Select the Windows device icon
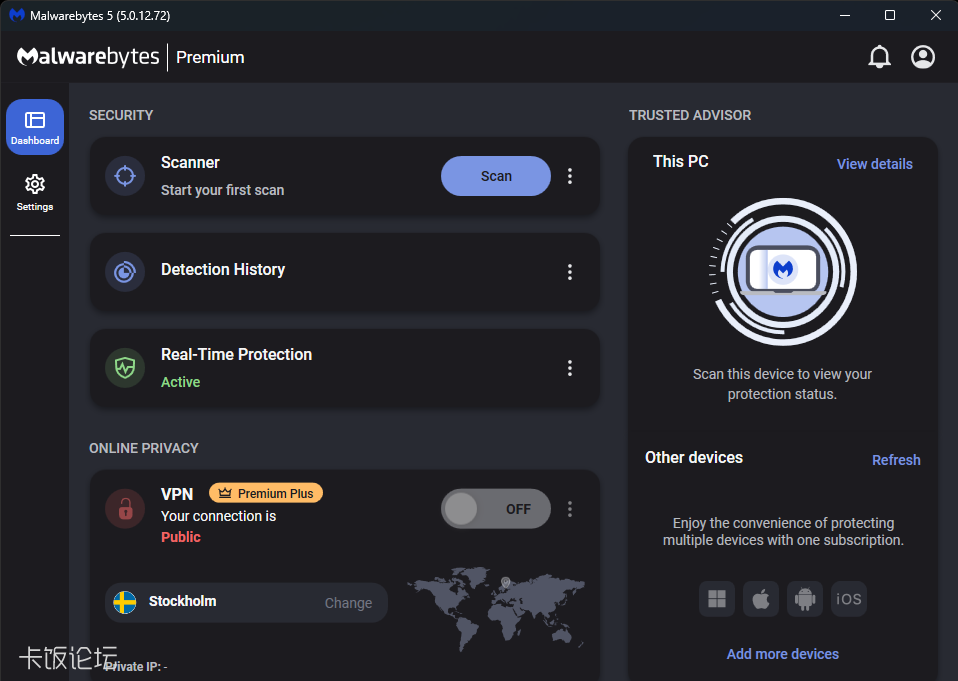This screenshot has height=681, width=958. tap(716, 598)
